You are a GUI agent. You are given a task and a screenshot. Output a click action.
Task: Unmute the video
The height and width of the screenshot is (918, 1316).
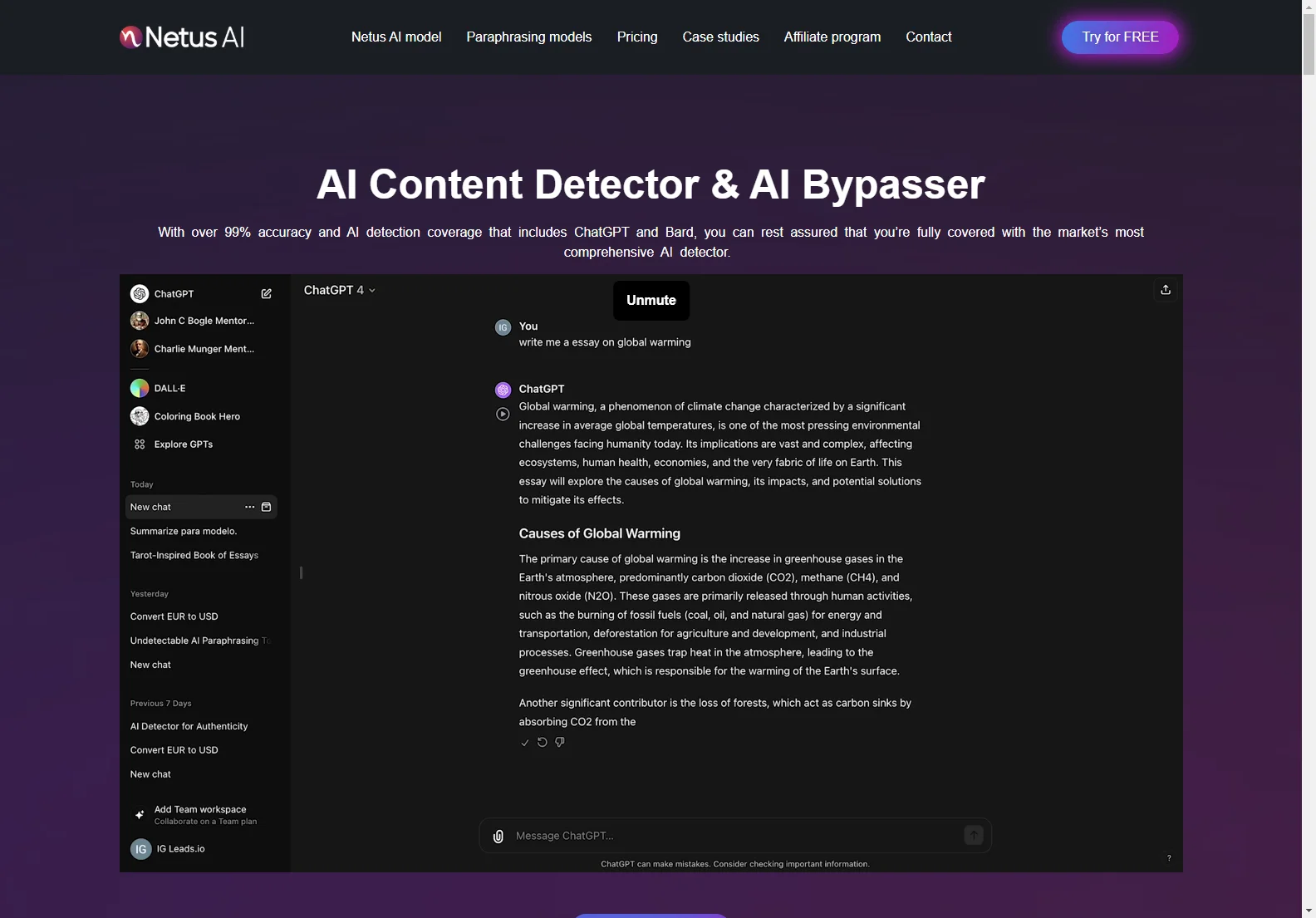tap(651, 300)
